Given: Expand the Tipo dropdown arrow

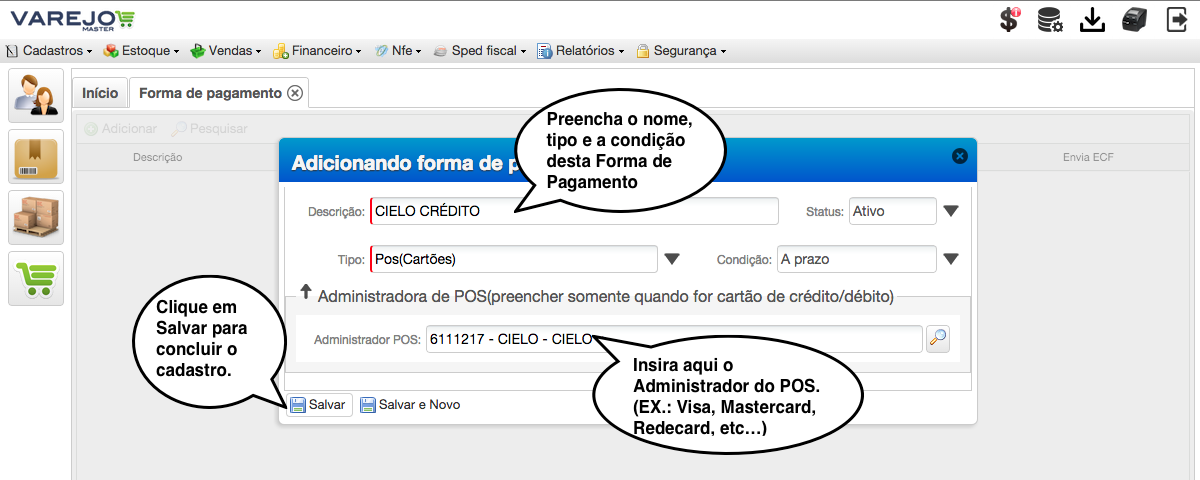Looking at the screenshot, I should [x=672, y=259].
